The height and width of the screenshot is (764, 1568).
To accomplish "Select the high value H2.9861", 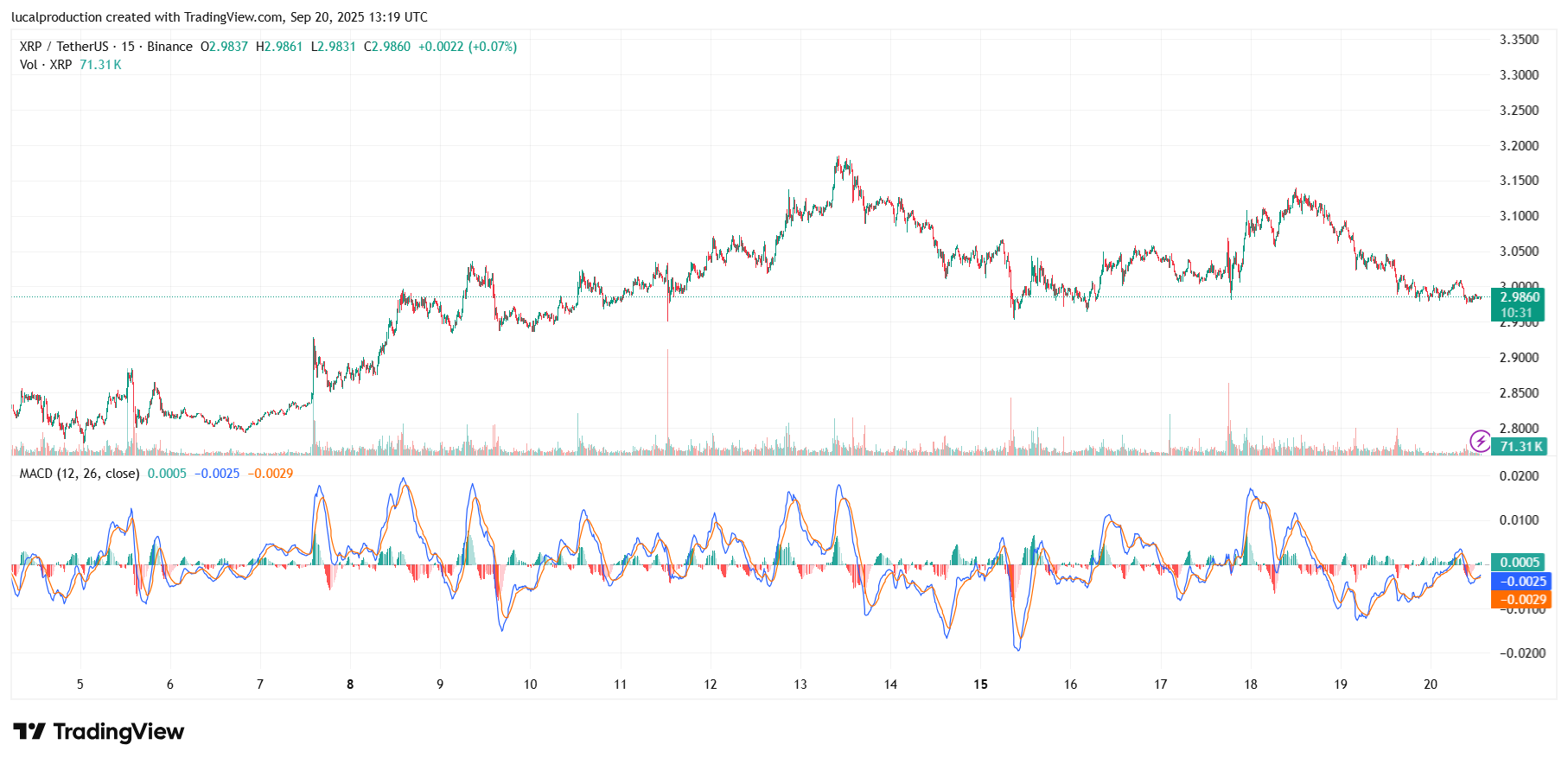I will [x=279, y=47].
